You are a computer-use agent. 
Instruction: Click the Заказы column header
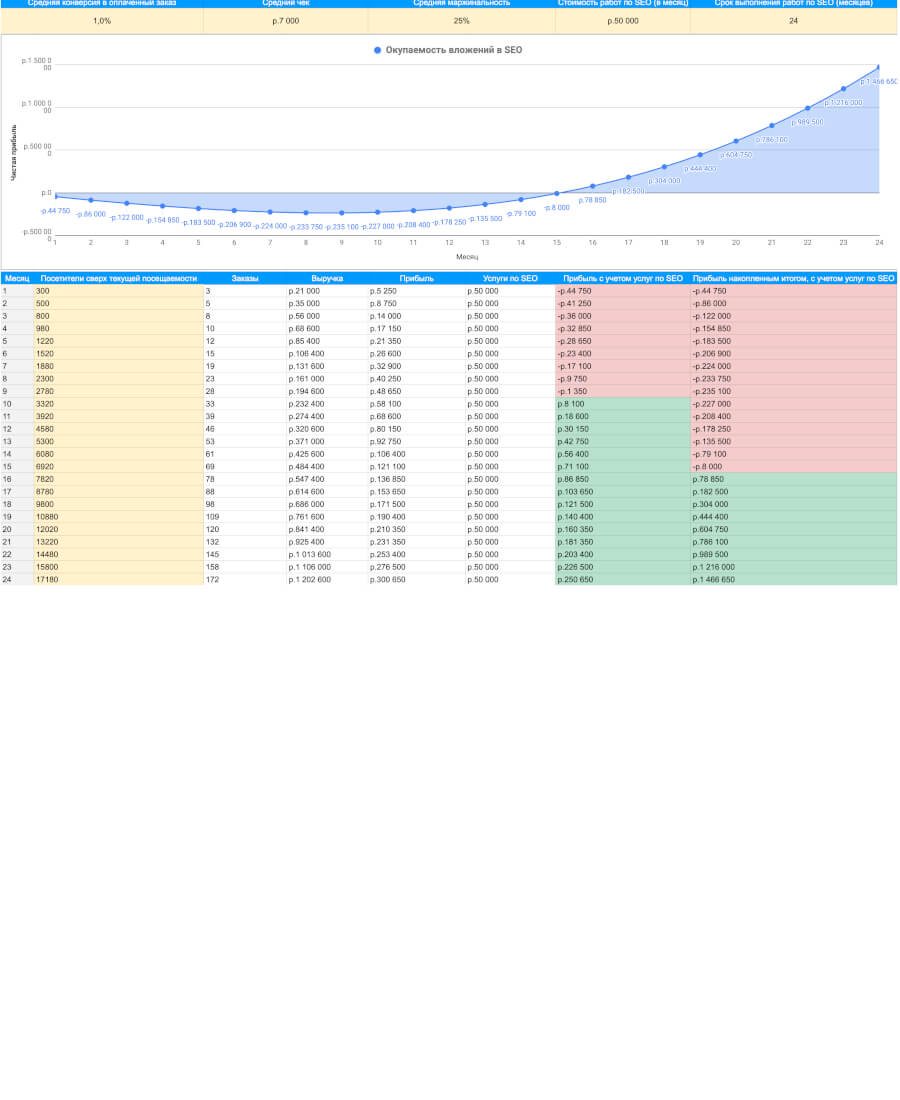244,278
